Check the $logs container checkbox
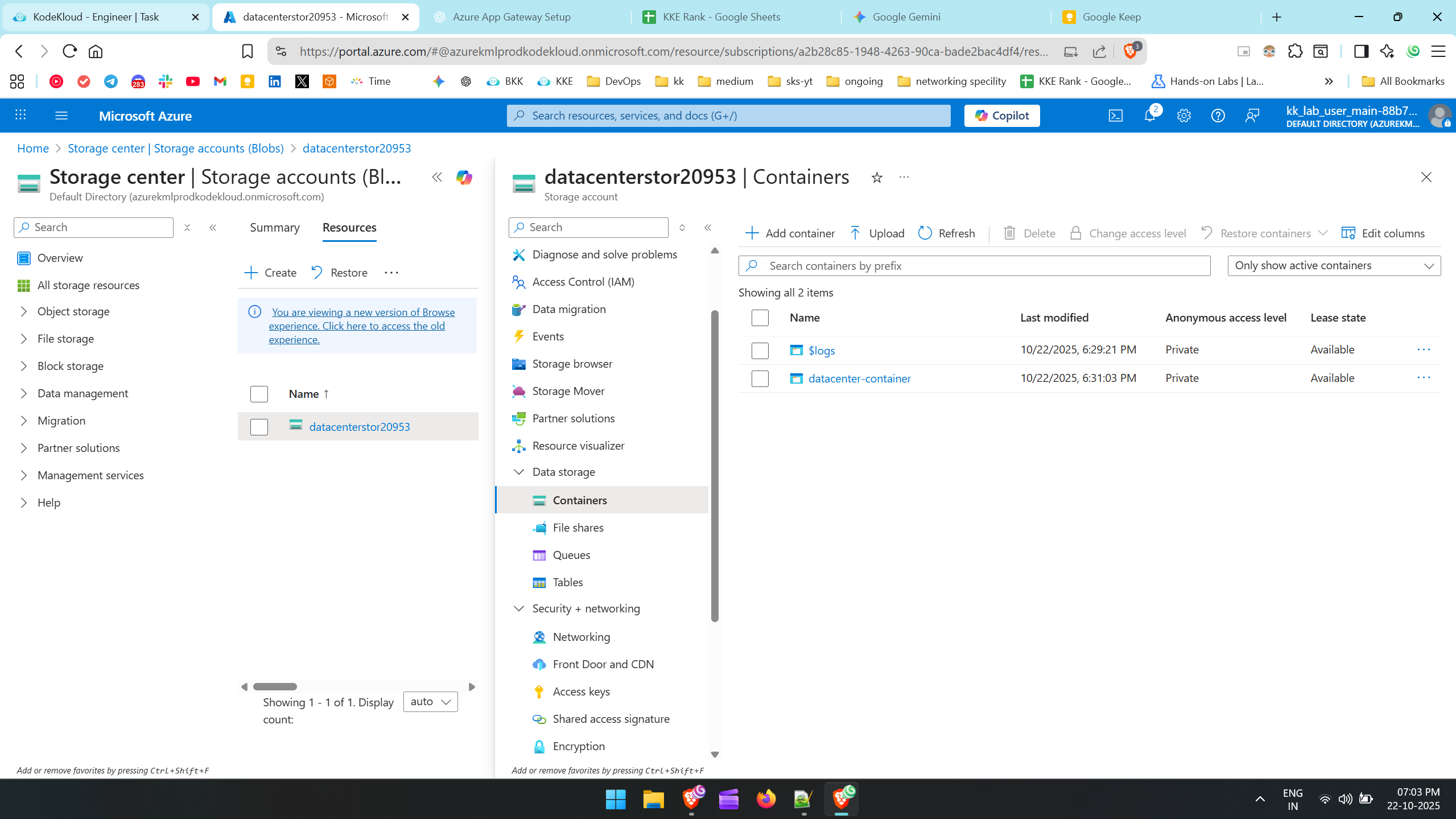The height and width of the screenshot is (819, 1456). (x=760, y=350)
